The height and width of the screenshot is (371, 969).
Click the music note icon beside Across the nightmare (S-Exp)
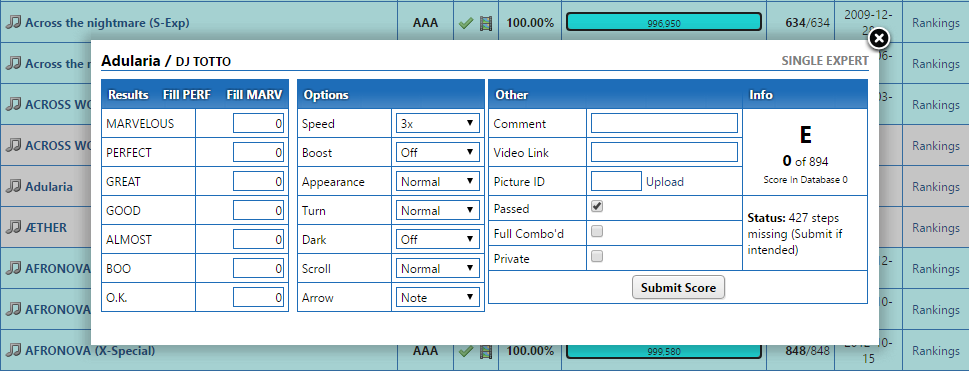pyautogui.click(x=14, y=23)
